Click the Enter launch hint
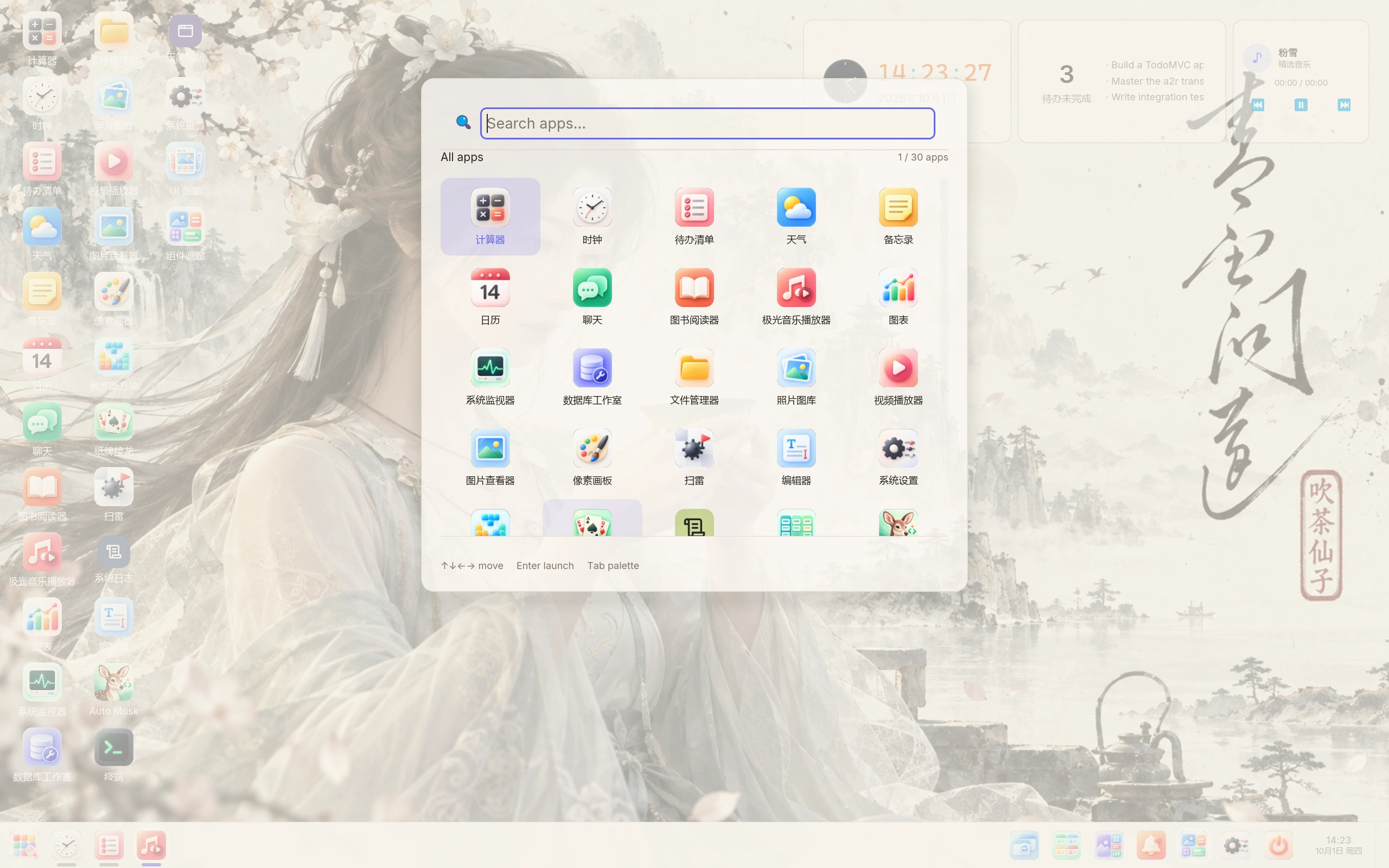This screenshot has height=868, width=1389. [545, 565]
